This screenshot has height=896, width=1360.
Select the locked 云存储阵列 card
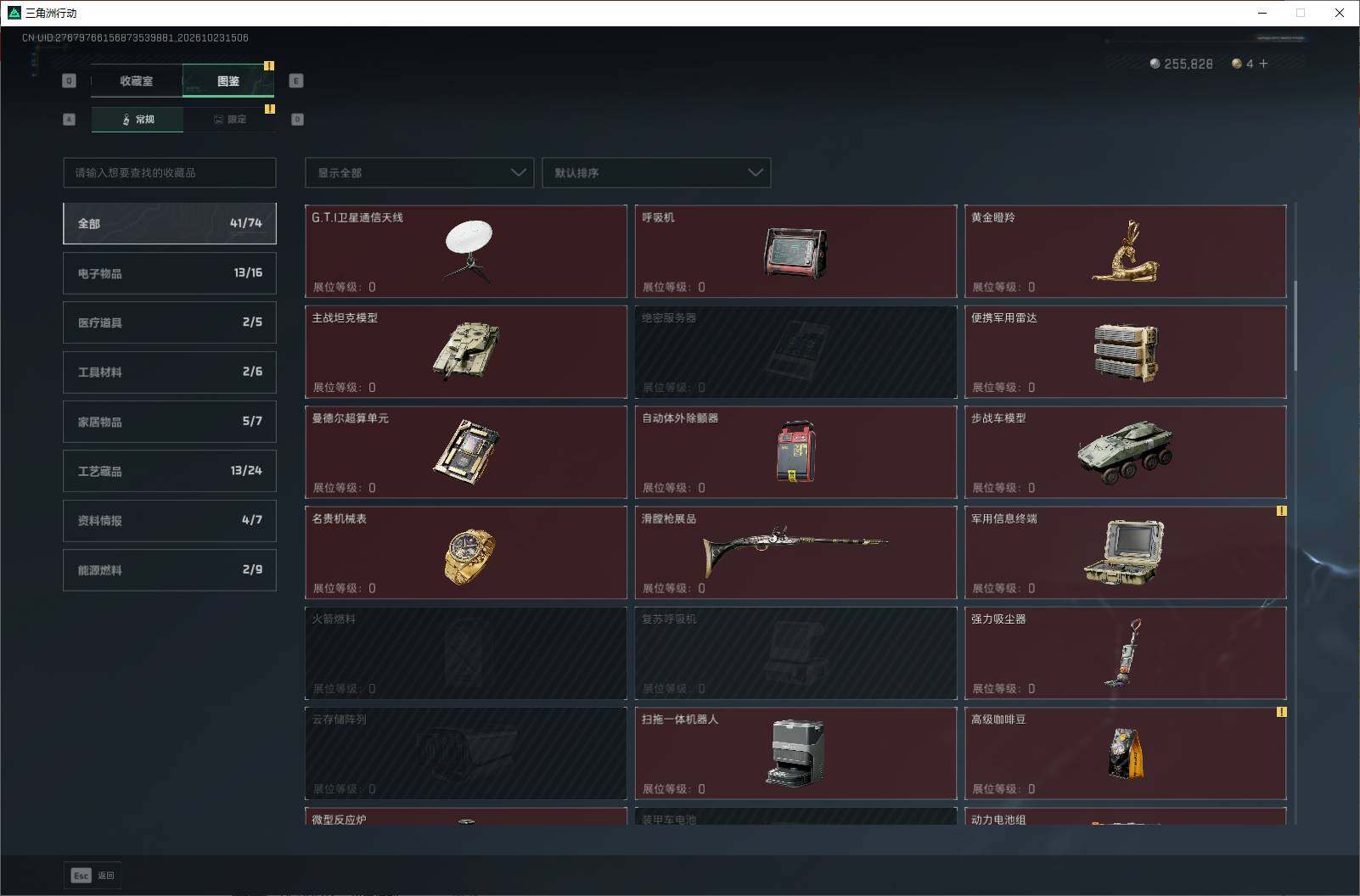pyautogui.click(x=466, y=753)
